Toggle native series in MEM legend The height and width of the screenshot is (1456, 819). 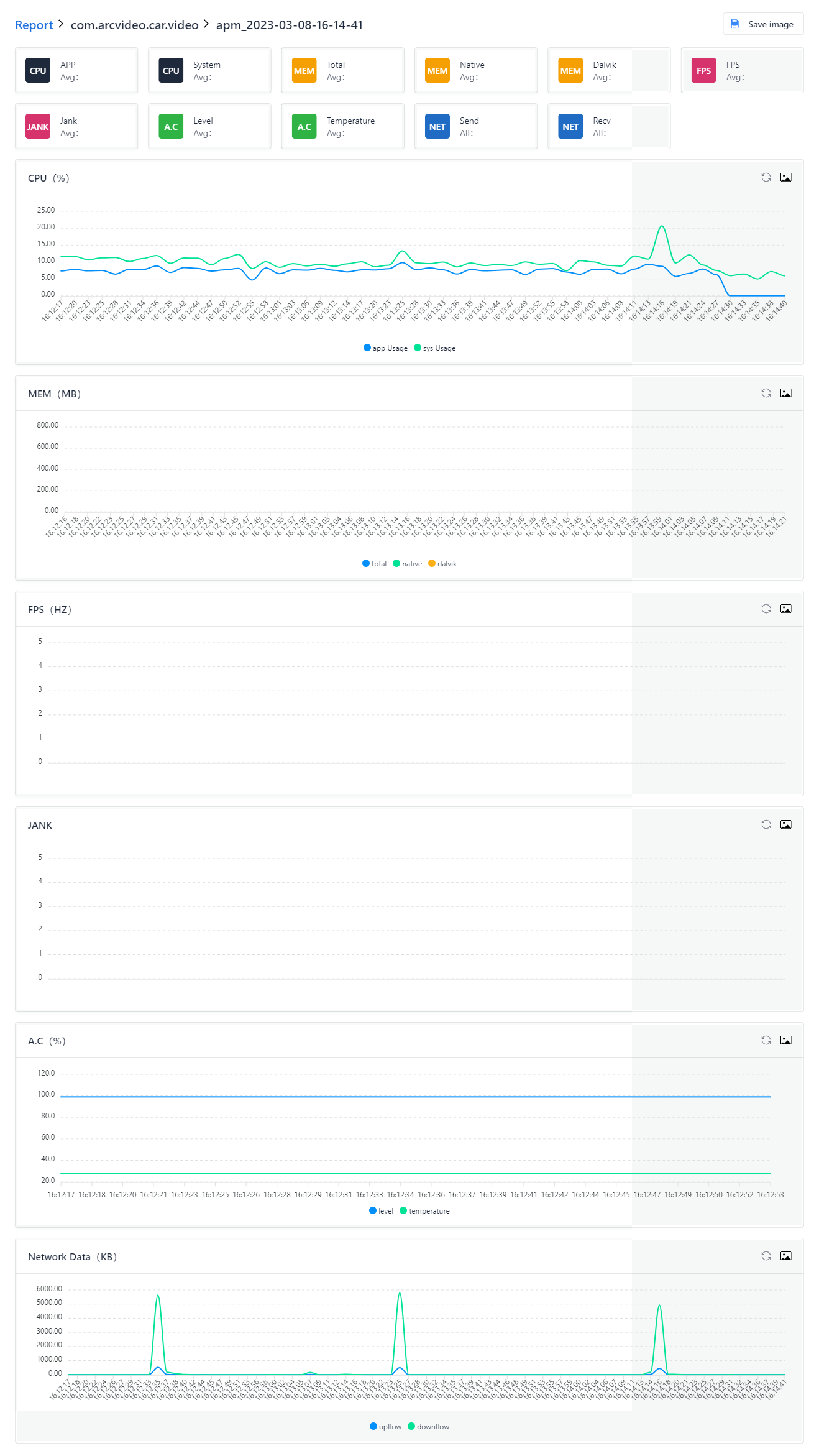[x=408, y=564]
